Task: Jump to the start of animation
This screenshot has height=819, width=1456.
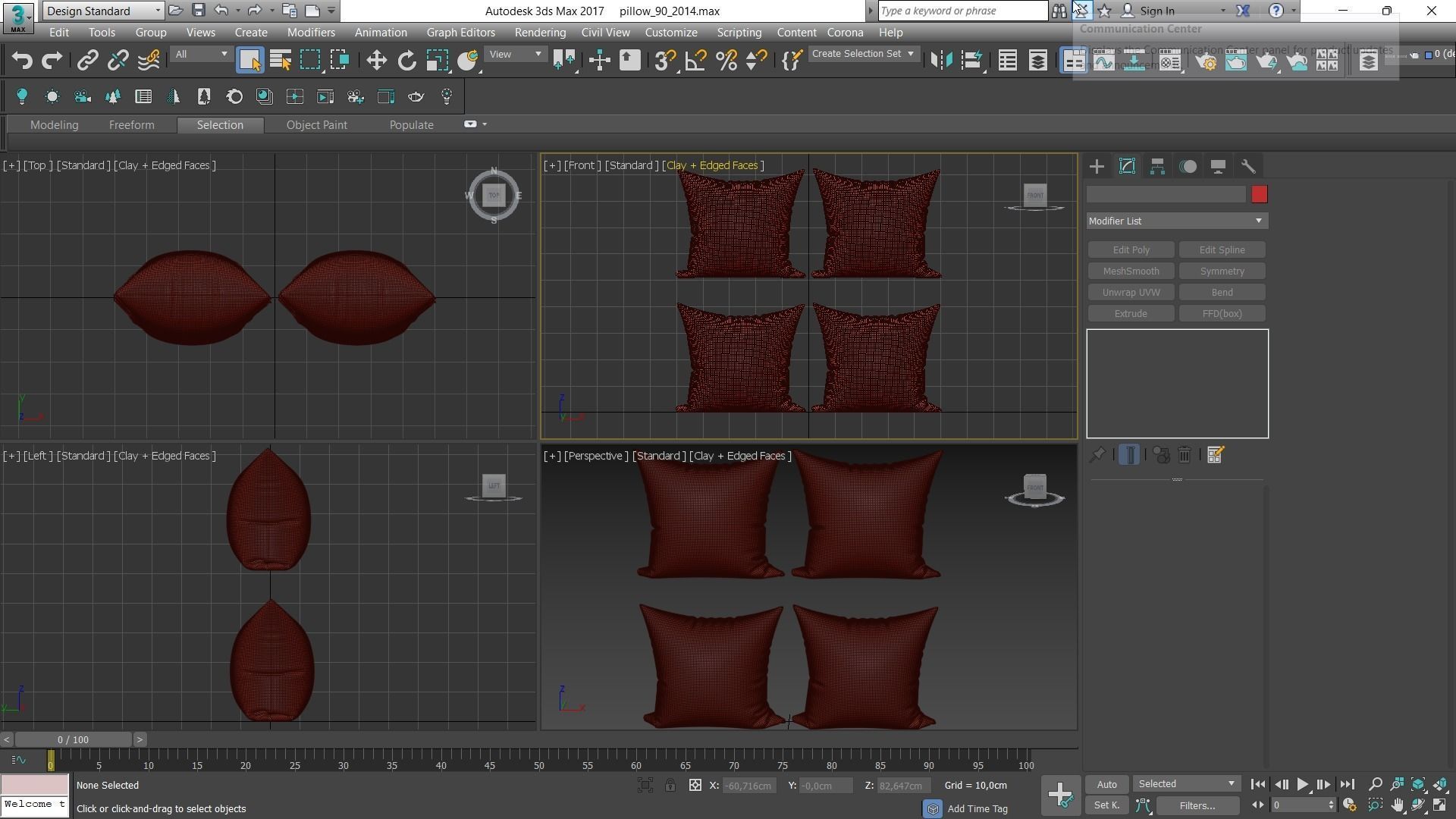Action: 1257,785
